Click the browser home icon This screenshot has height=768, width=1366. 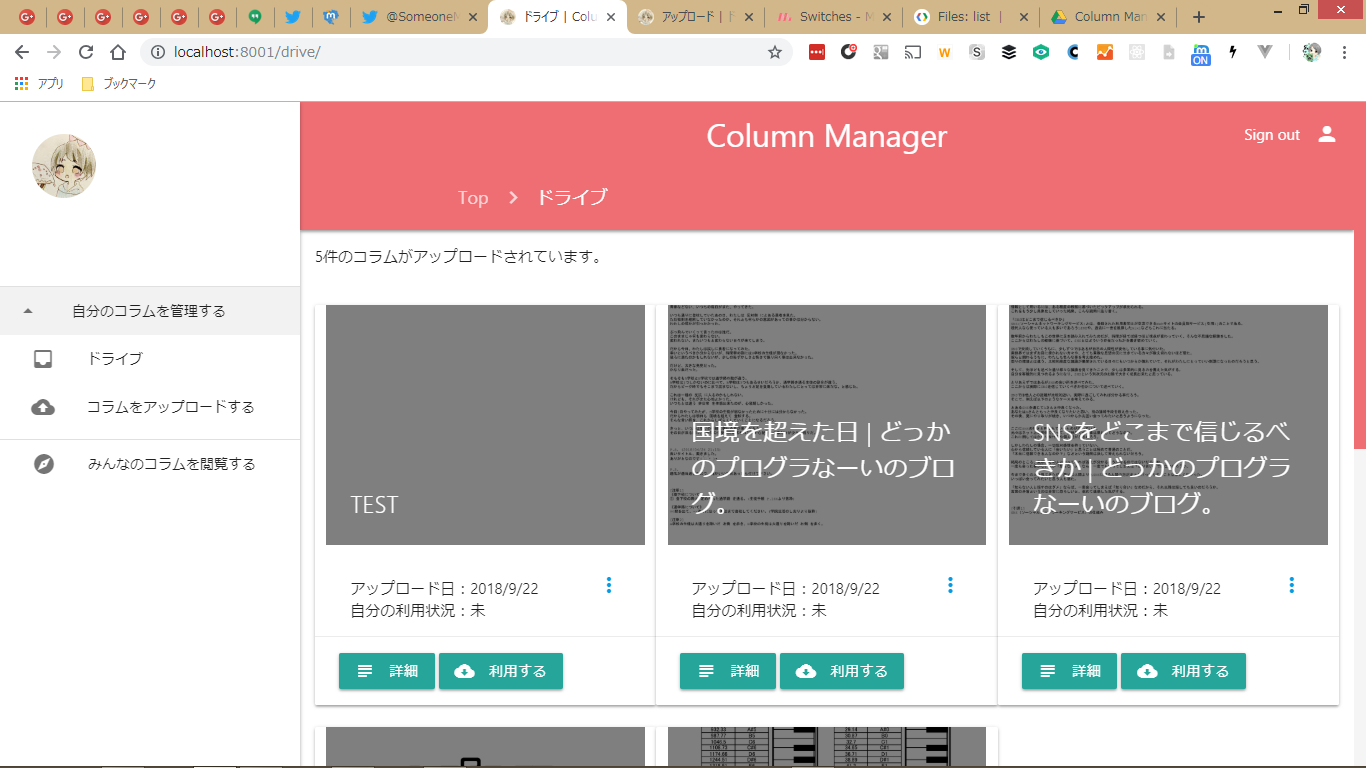tap(118, 52)
